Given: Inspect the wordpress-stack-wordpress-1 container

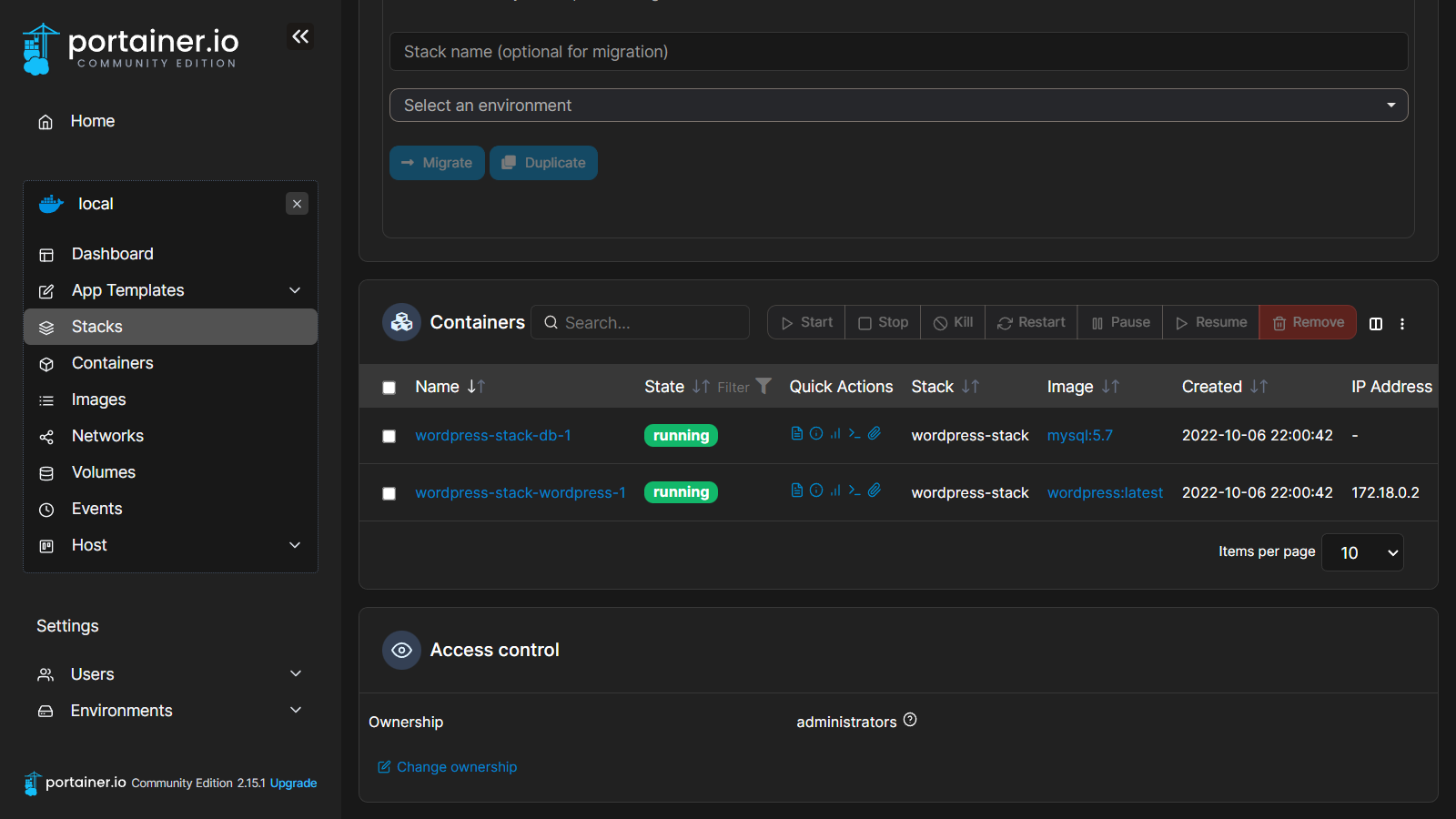Looking at the screenshot, I should tap(816, 490).
